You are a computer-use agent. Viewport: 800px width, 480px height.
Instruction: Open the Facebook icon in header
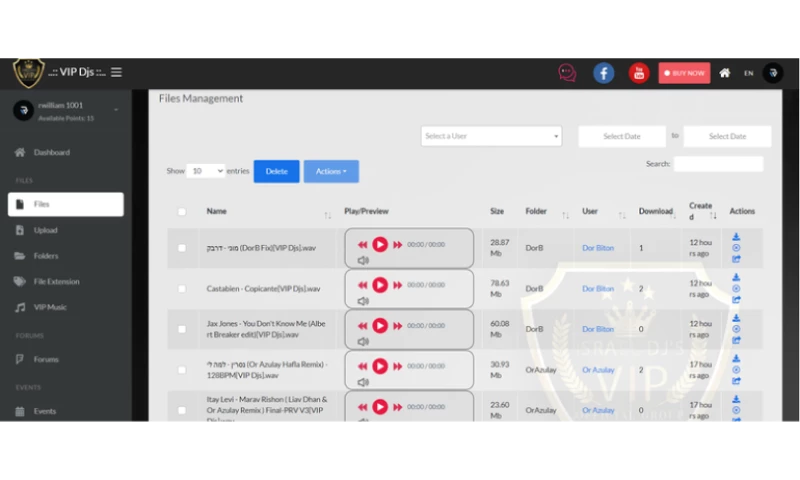603,73
